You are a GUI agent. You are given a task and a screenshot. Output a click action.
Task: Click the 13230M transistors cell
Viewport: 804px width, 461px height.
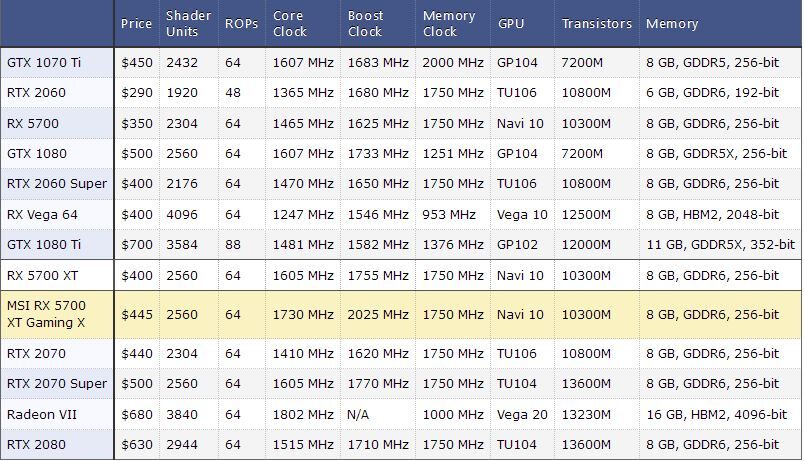(x=586, y=414)
